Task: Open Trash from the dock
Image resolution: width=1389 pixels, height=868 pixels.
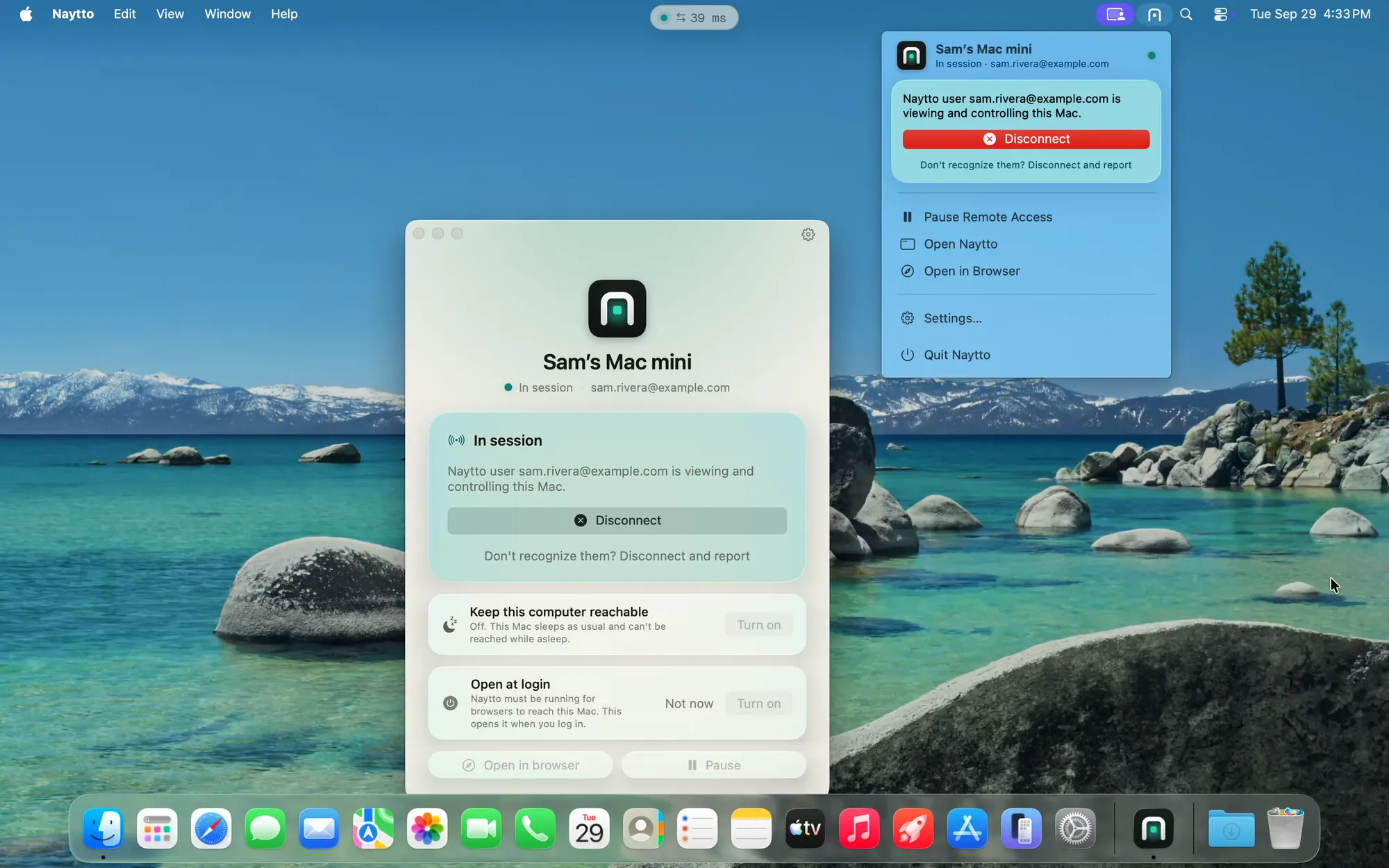Action: pos(1286,828)
